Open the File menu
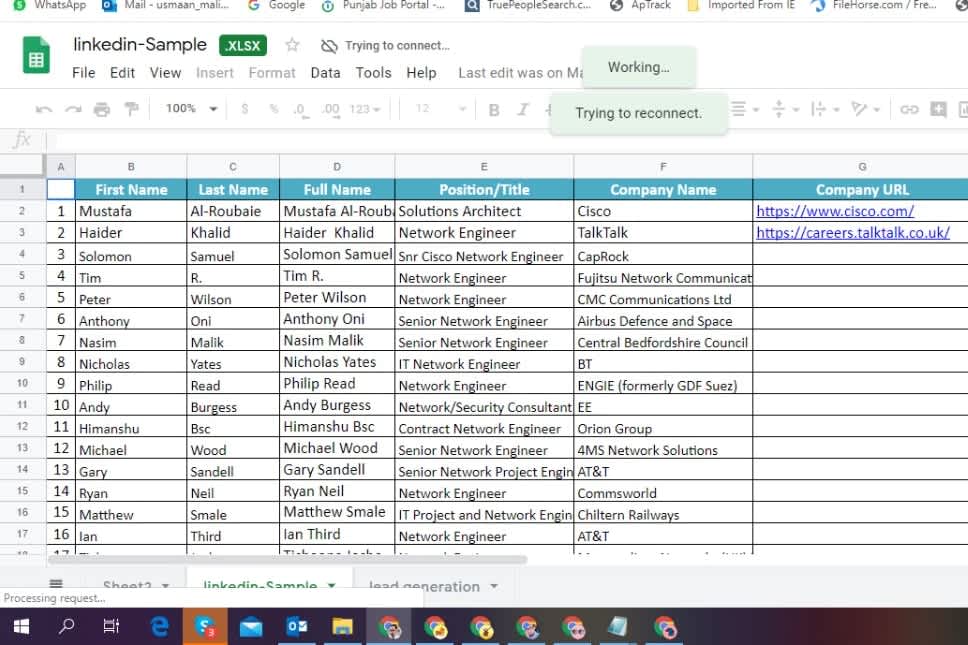Screen dimensions: 968x645 click(84, 73)
